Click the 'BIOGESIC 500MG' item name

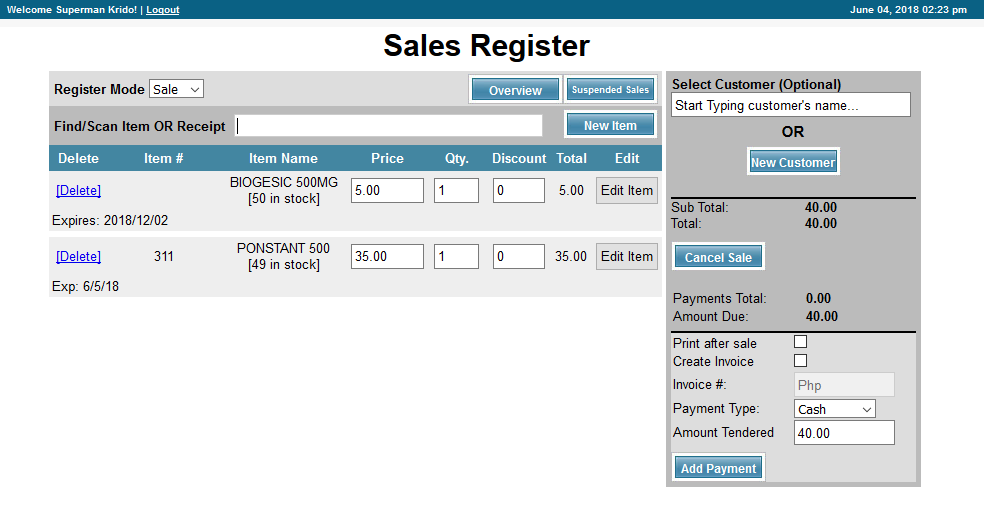(284, 183)
